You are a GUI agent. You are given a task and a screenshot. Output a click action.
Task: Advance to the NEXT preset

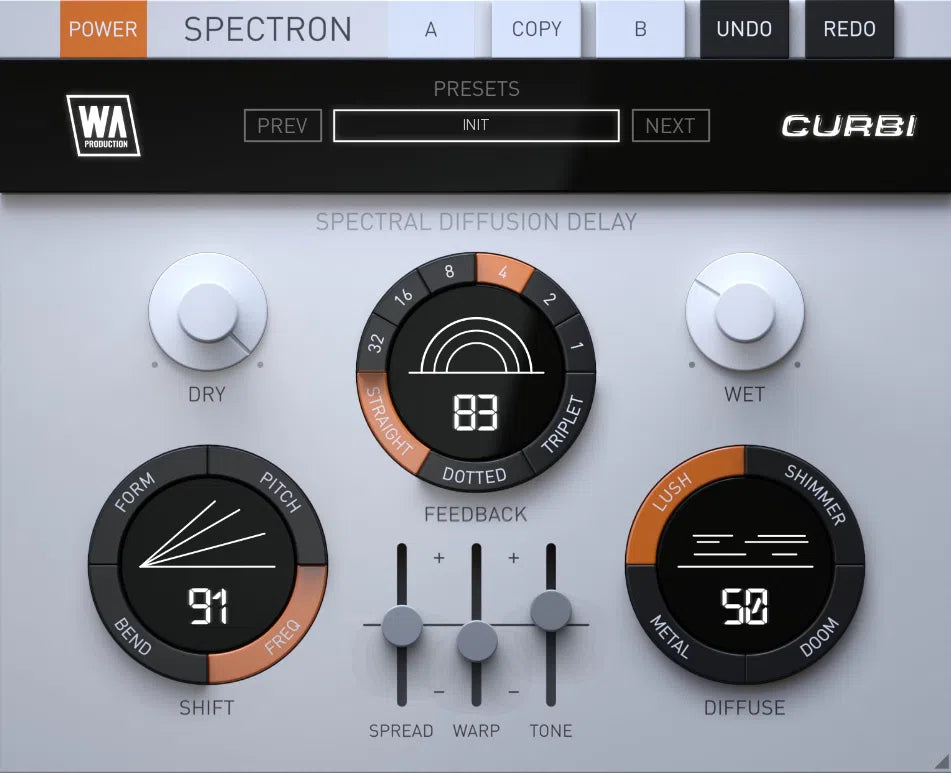point(670,126)
